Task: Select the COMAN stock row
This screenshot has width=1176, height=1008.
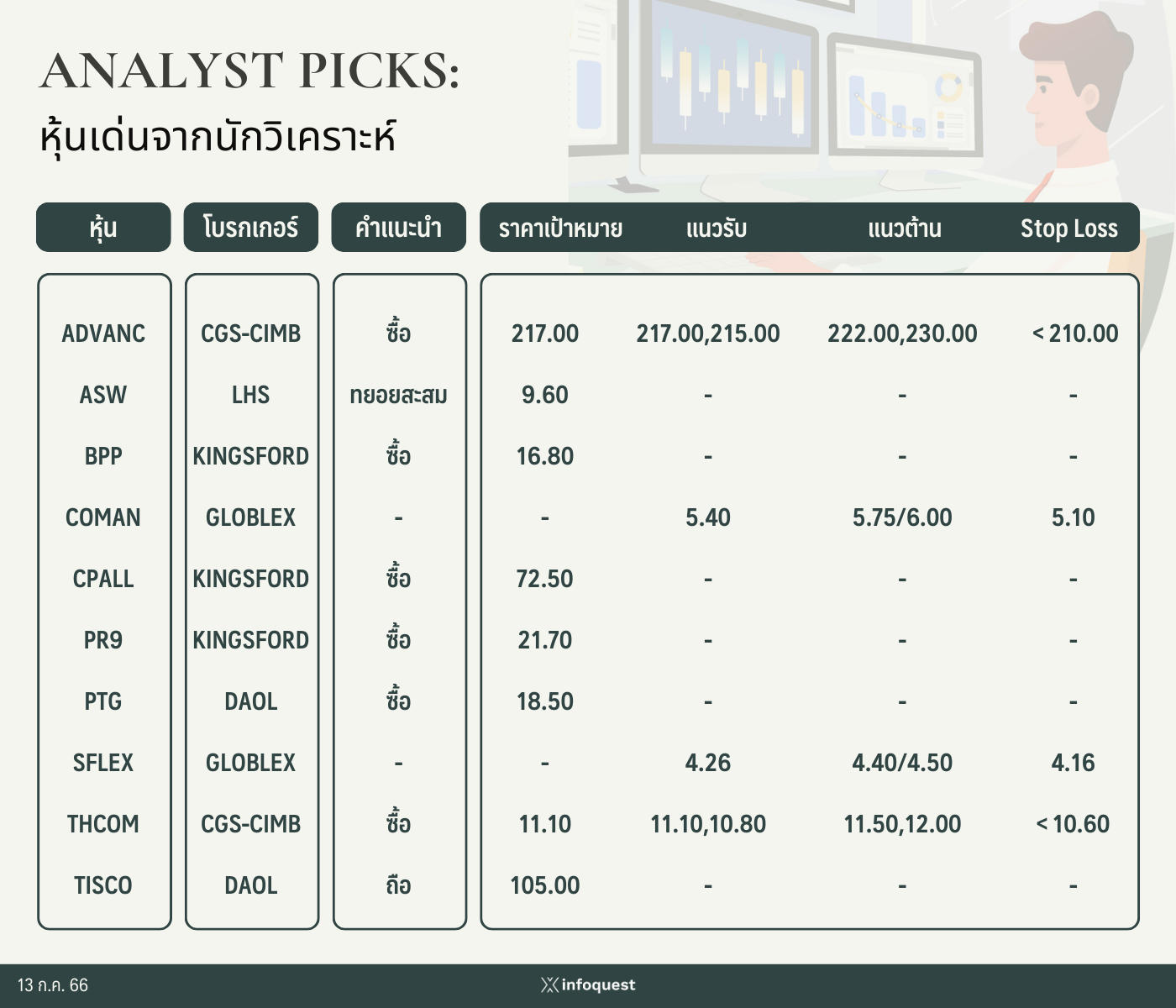Action: [x=588, y=517]
